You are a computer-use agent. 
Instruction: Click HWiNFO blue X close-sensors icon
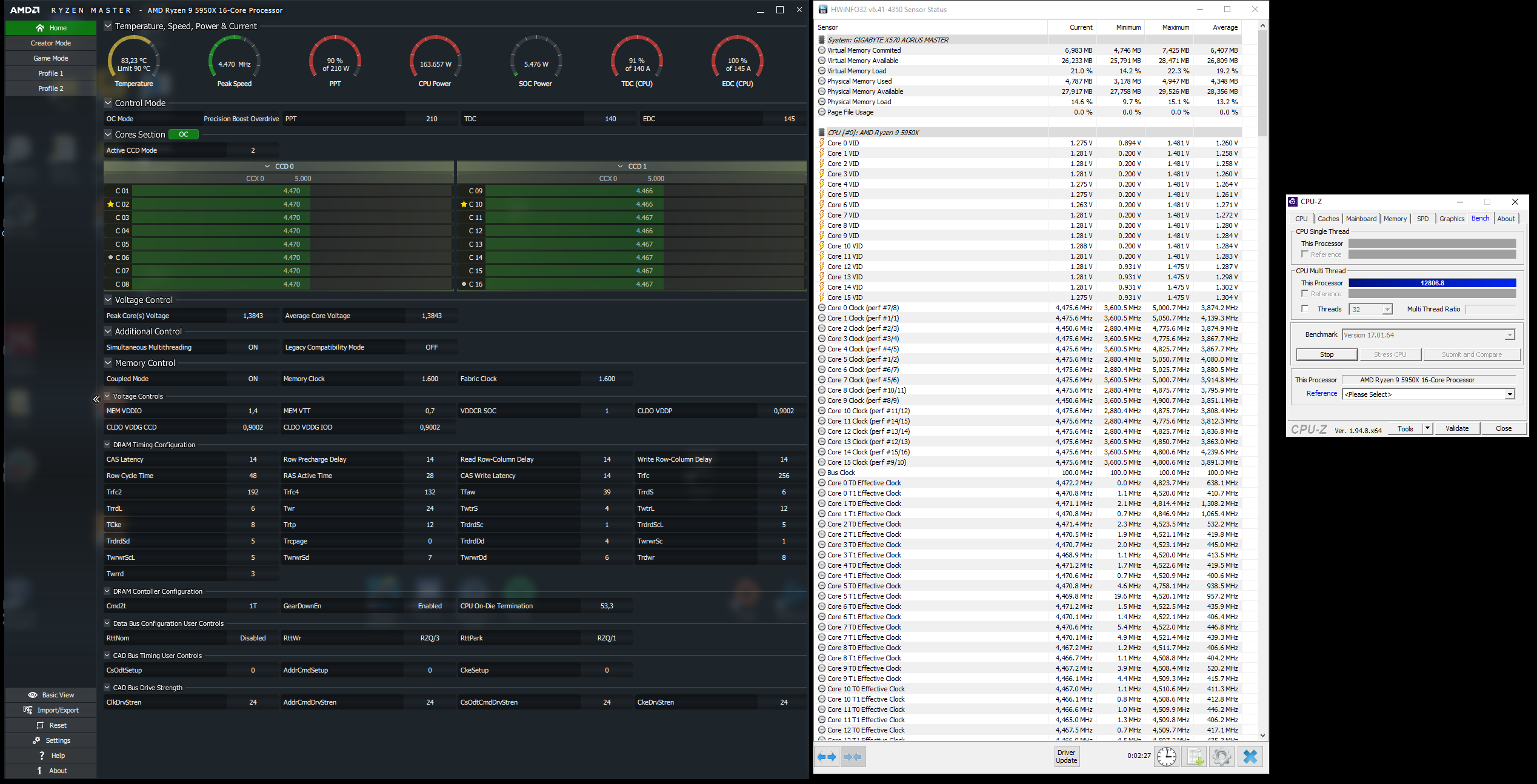point(1250,757)
